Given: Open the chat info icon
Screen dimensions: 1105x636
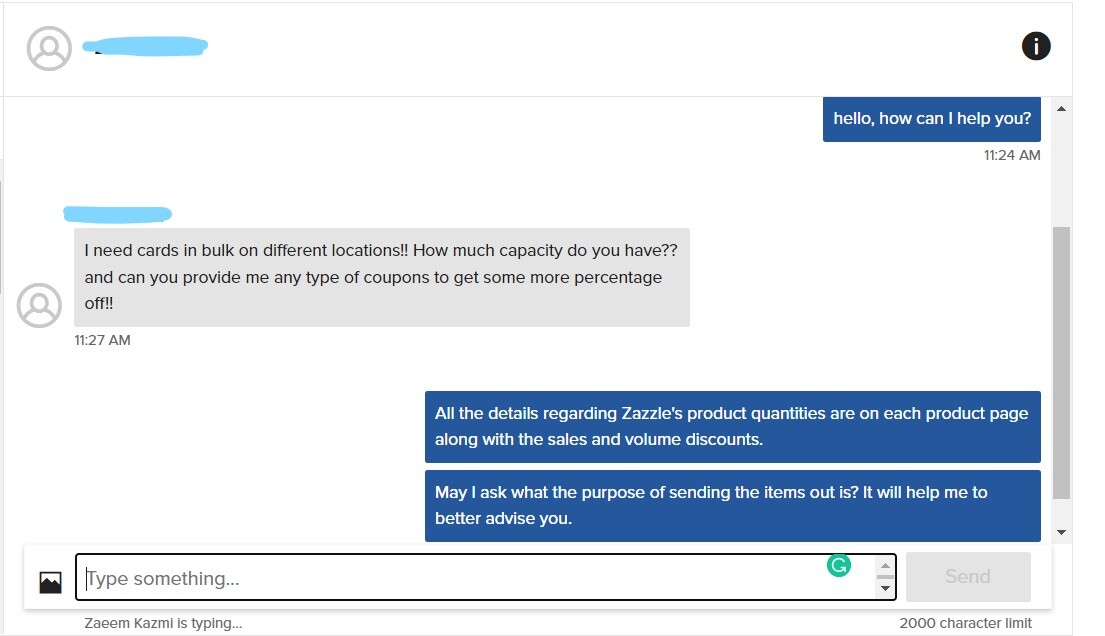Looking at the screenshot, I should (x=1035, y=47).
